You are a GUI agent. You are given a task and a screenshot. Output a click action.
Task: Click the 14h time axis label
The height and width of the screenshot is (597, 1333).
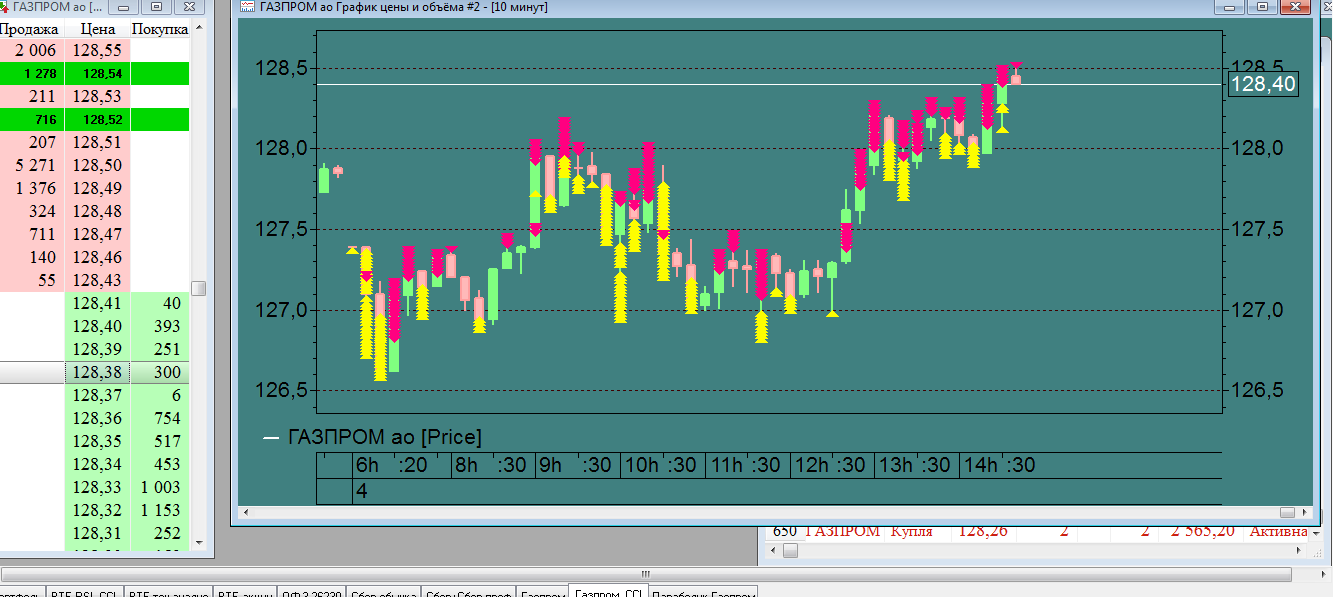(x=981, y=465)
